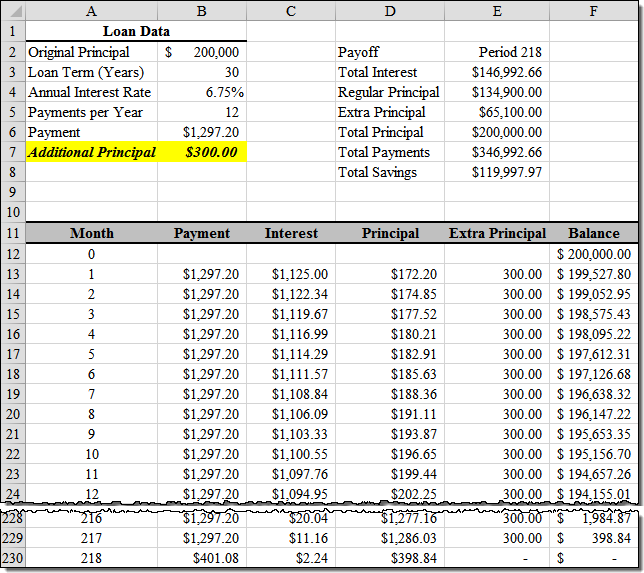Select the $177.52 principal cell
The image size is (644, 573).
pos(390,314)
